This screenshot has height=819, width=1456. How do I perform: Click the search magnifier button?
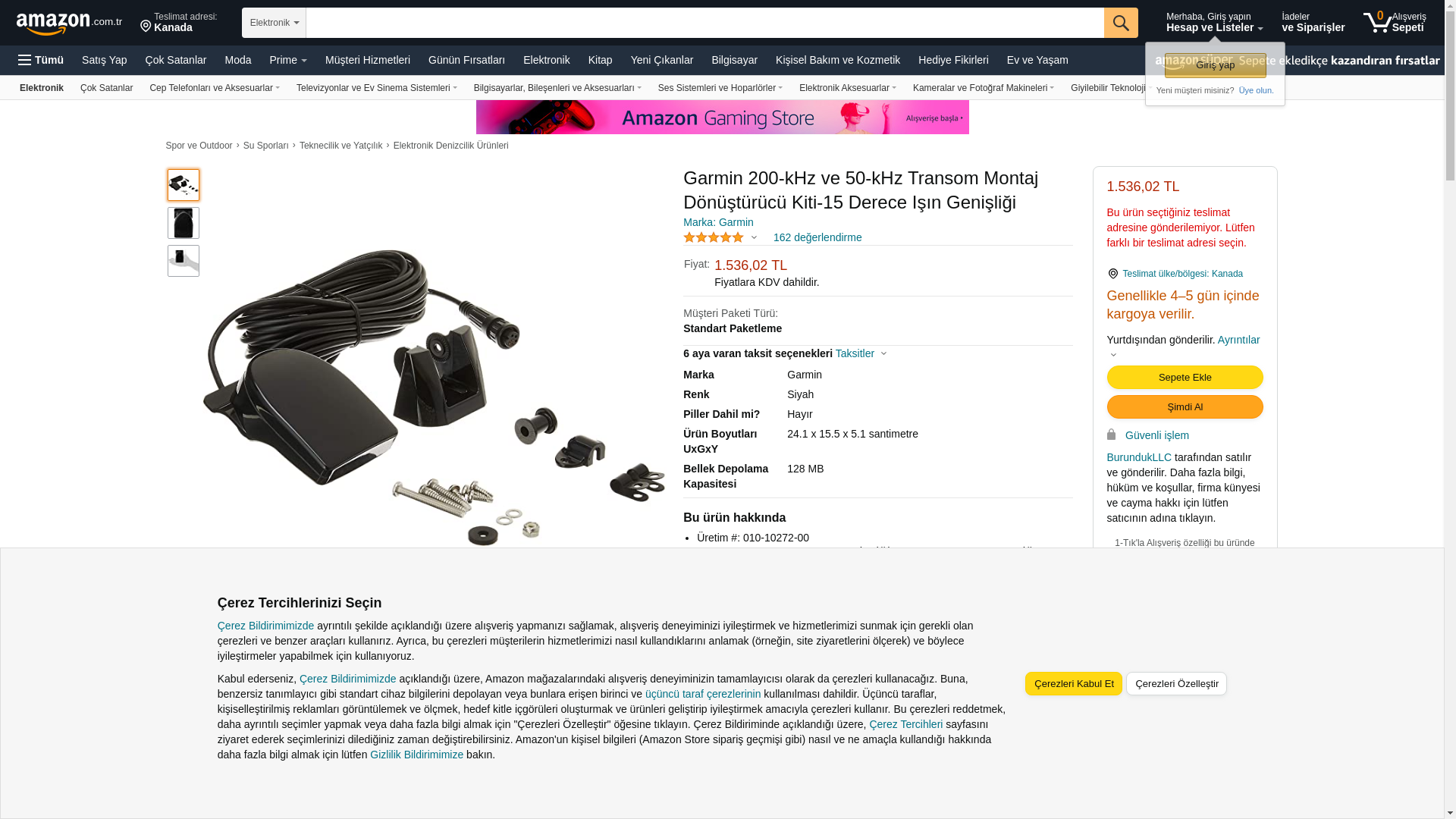[x=1121, y=23]
